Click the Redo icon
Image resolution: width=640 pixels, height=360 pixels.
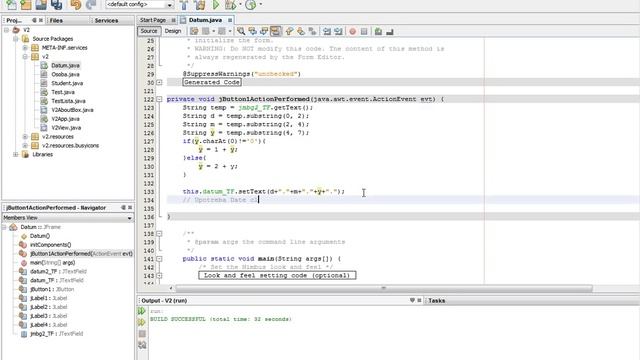coord(91,4)
